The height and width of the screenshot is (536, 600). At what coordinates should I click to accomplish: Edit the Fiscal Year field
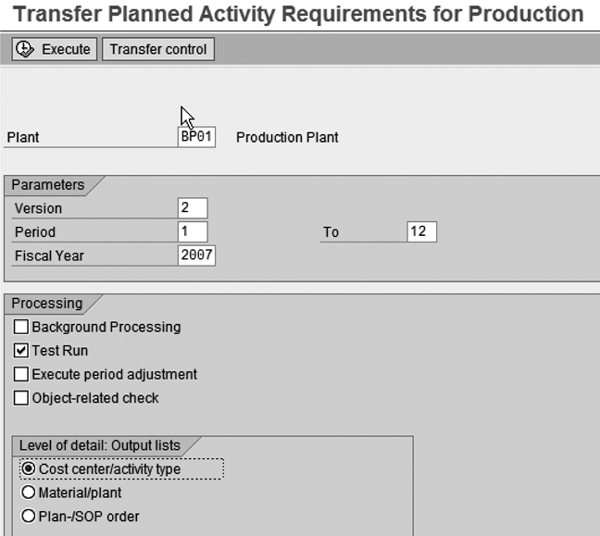coord(196,255)
